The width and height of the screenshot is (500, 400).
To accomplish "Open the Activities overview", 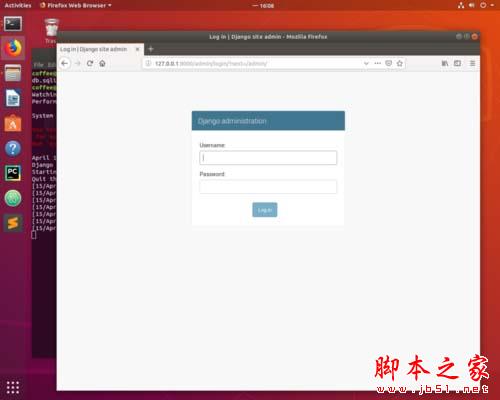I will pos(18,5).
